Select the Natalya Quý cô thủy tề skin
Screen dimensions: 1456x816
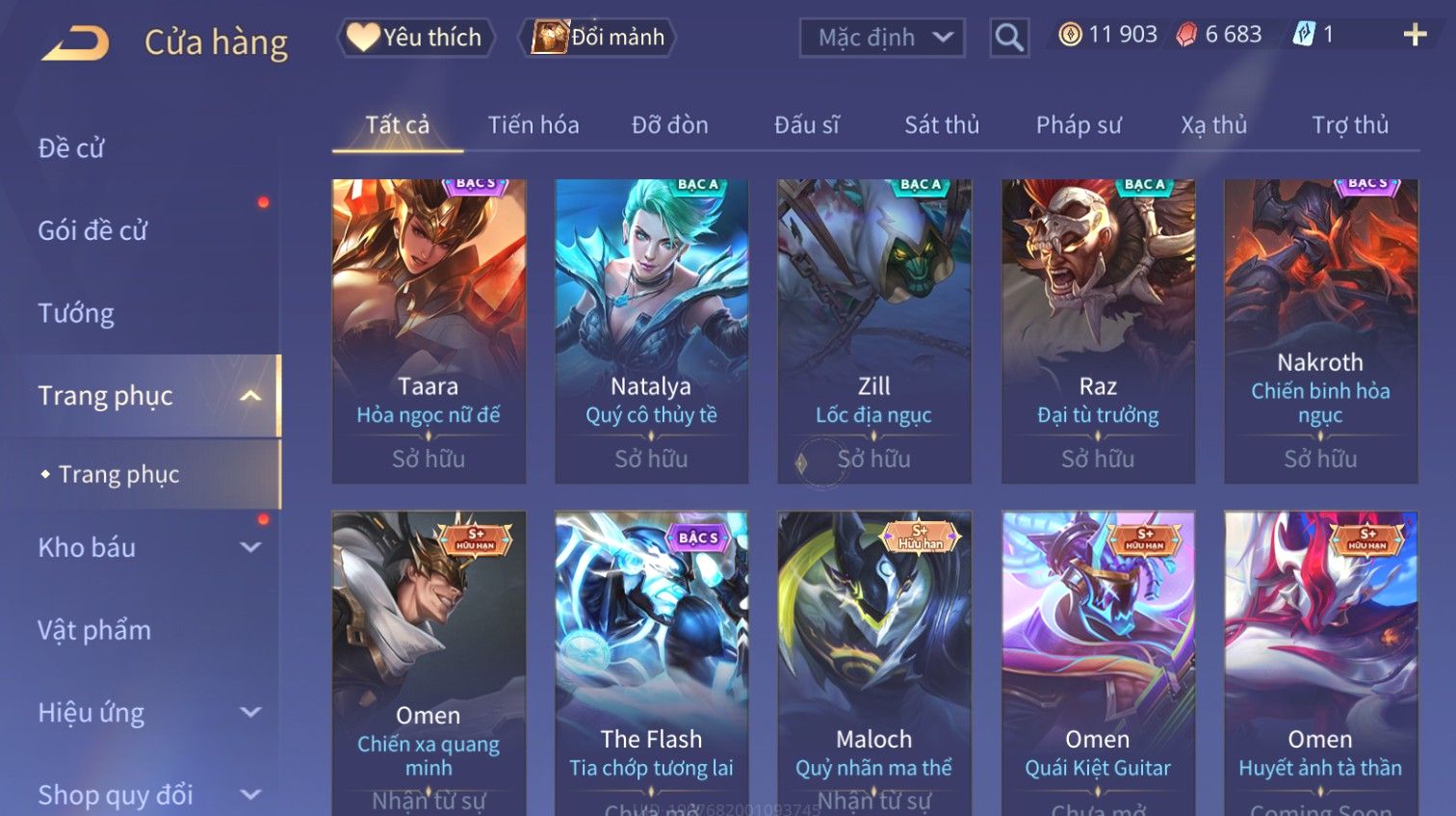pos(652,331)
